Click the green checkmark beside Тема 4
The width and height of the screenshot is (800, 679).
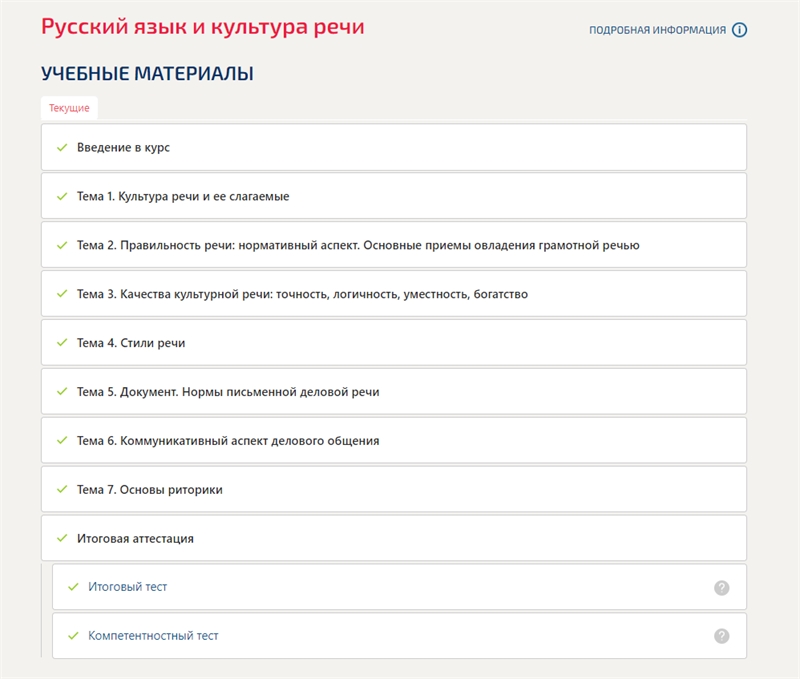coord(62,343)
